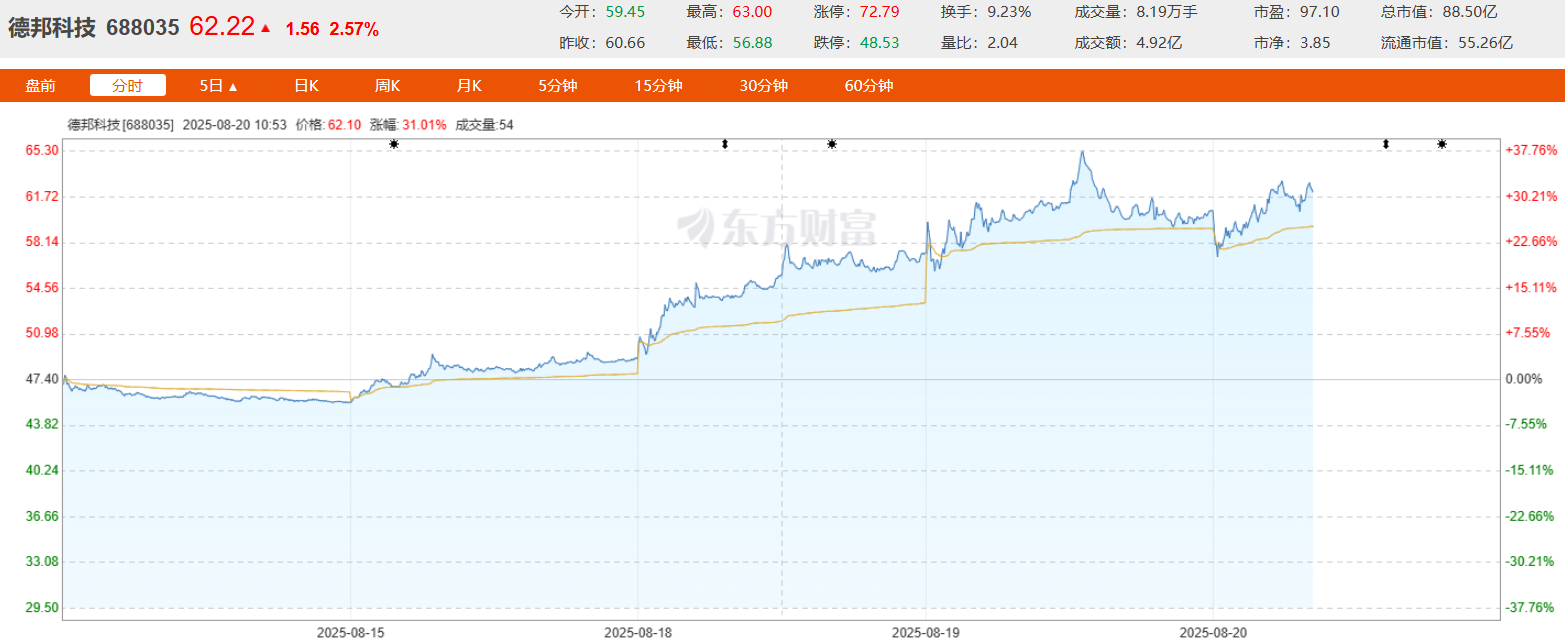The width and height of the screenshot is (1565, 640).
Task: Click the 涨停 value 72.79
Action: pos(880,12)
